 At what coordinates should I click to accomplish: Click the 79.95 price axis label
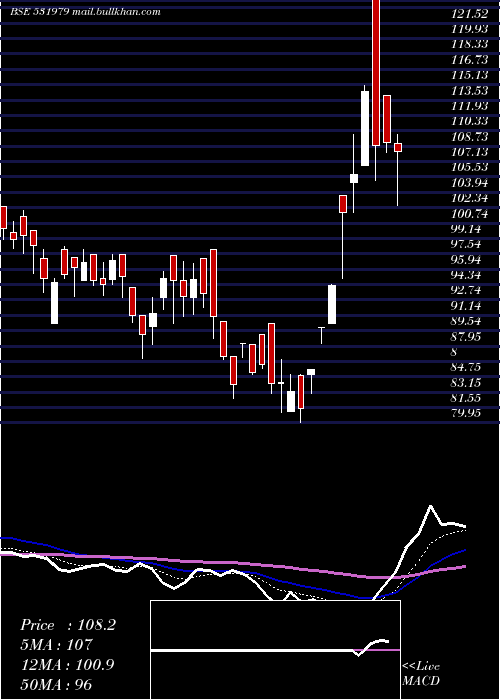pyautogui.click(x=466, y=413)
